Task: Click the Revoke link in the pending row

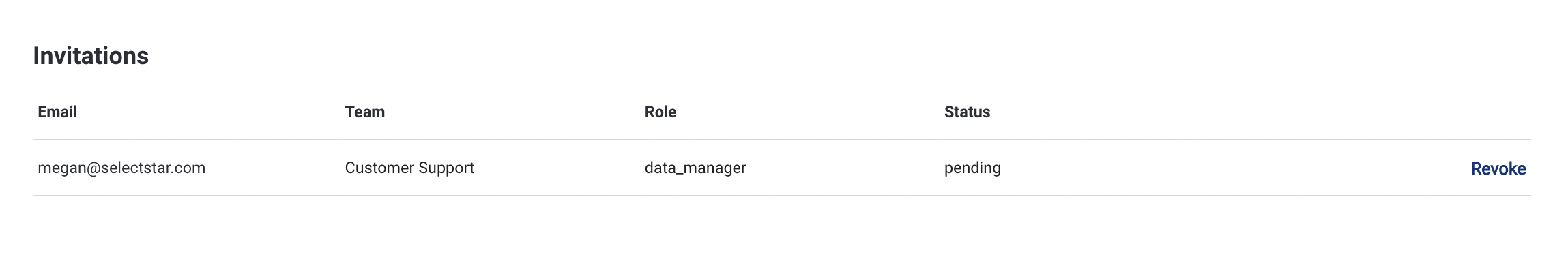Action: [x=1498, y=169]
